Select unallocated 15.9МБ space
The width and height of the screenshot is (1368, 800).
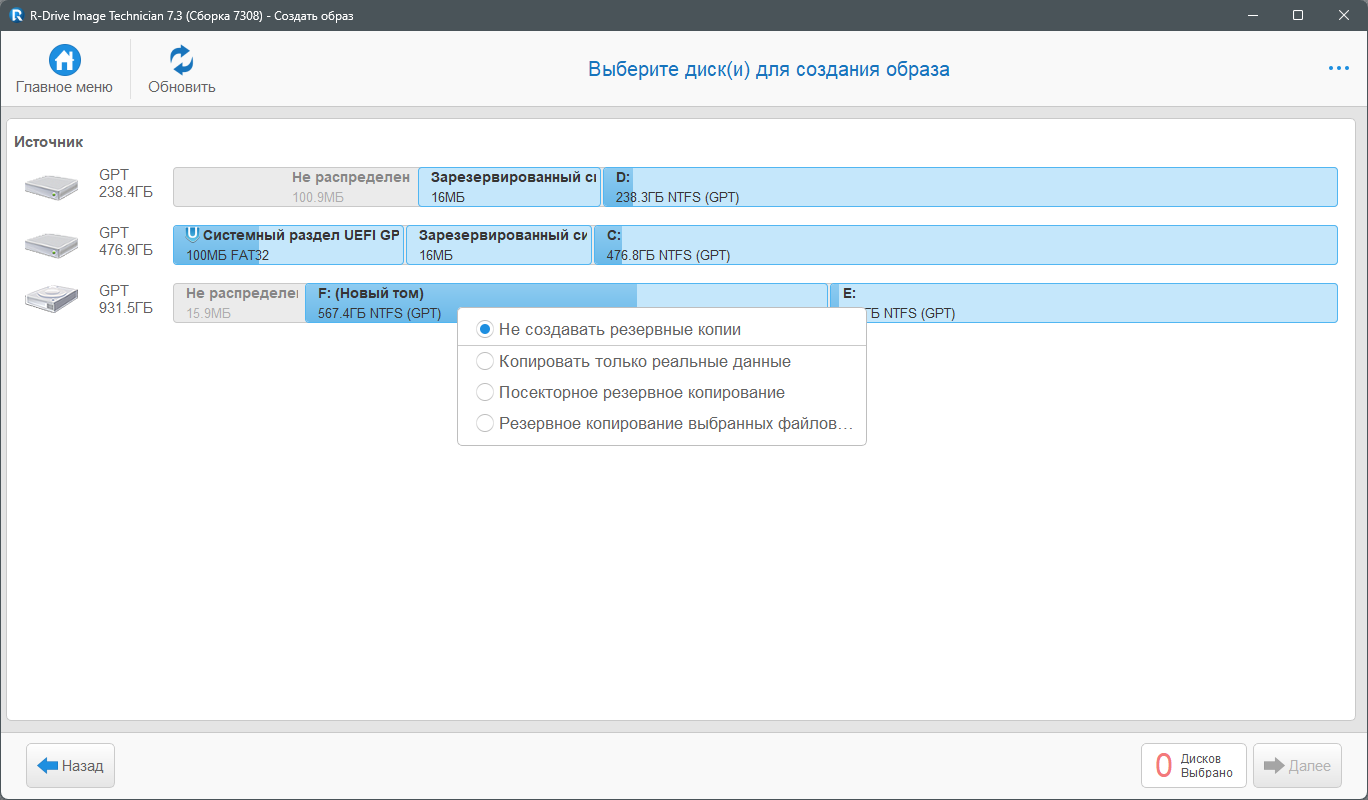(x=239, y=303)
